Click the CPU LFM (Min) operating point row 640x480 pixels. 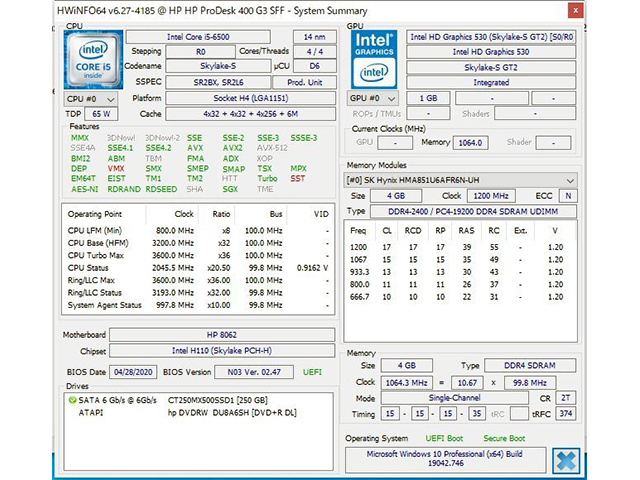pyautogui.click(x=198, y=231)
